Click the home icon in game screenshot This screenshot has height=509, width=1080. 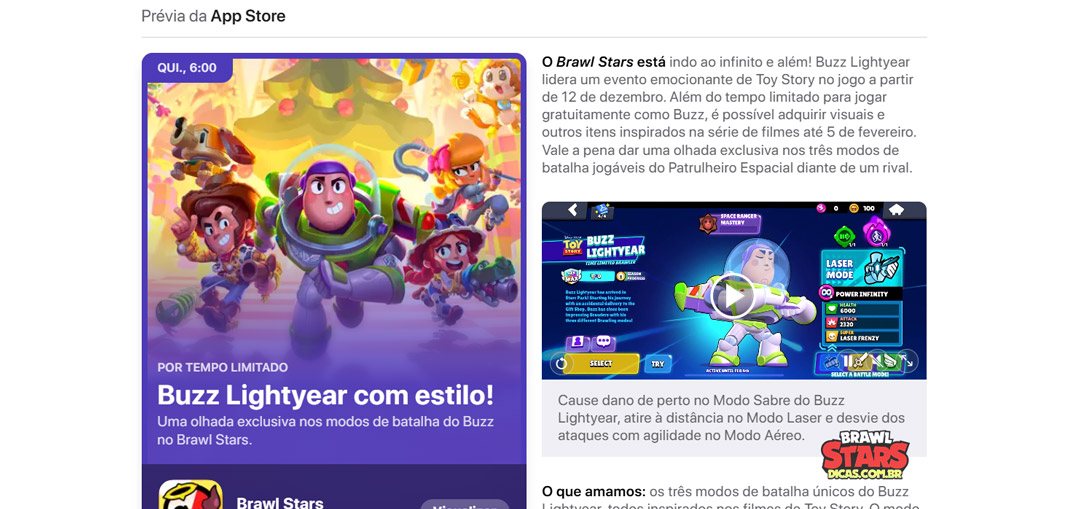tap(896, 209)
